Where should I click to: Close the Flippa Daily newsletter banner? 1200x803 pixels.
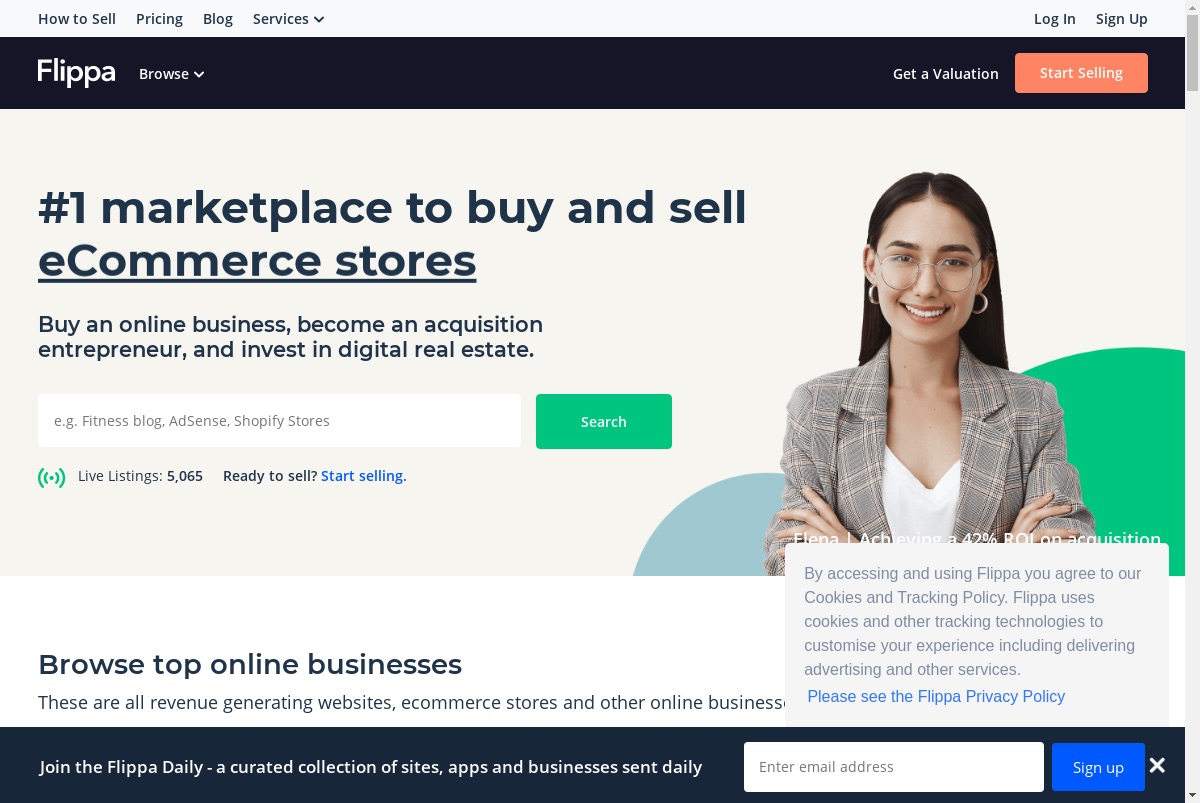1157,766
